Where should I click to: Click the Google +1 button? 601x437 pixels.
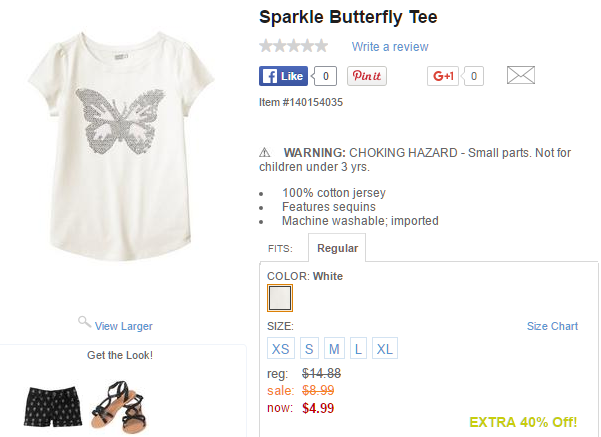coord(443,76)
